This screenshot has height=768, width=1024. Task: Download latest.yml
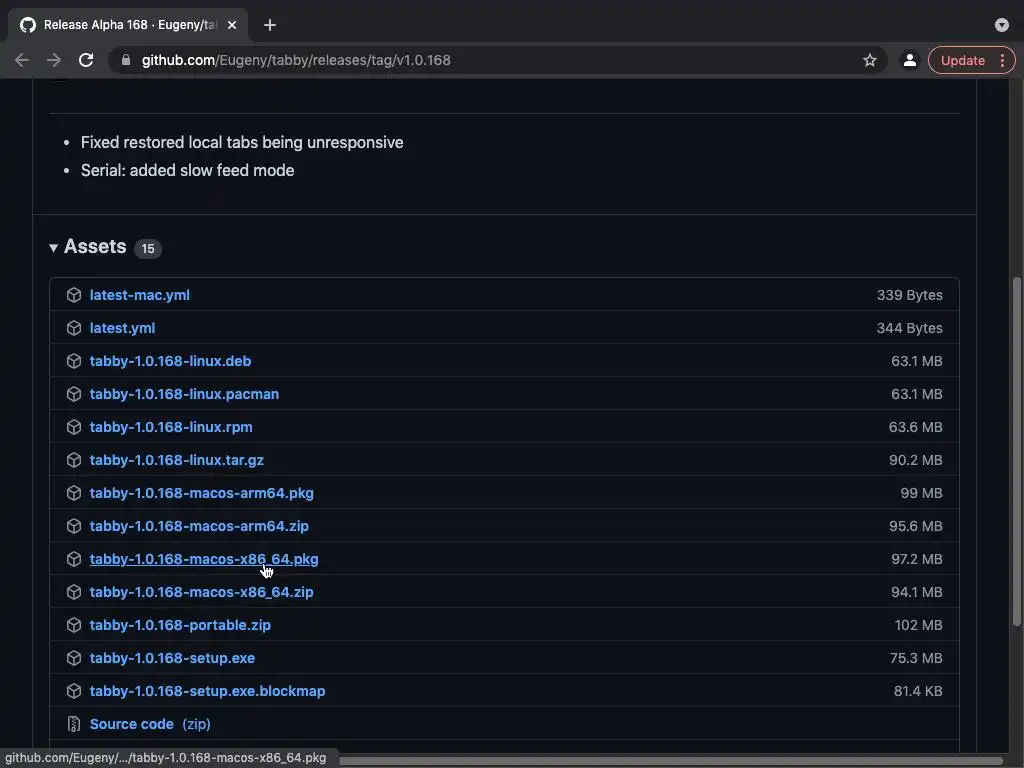click(122, 328)
